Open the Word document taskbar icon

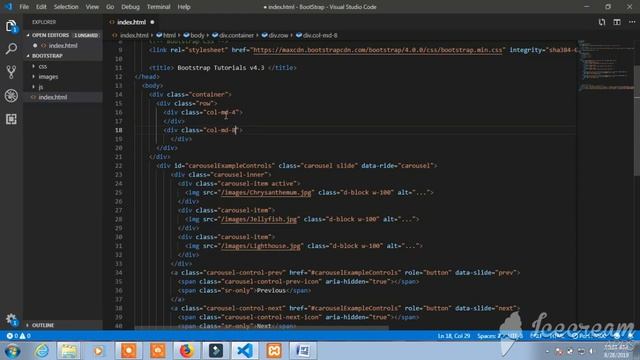pyautogui.click(x=303, y=351)
